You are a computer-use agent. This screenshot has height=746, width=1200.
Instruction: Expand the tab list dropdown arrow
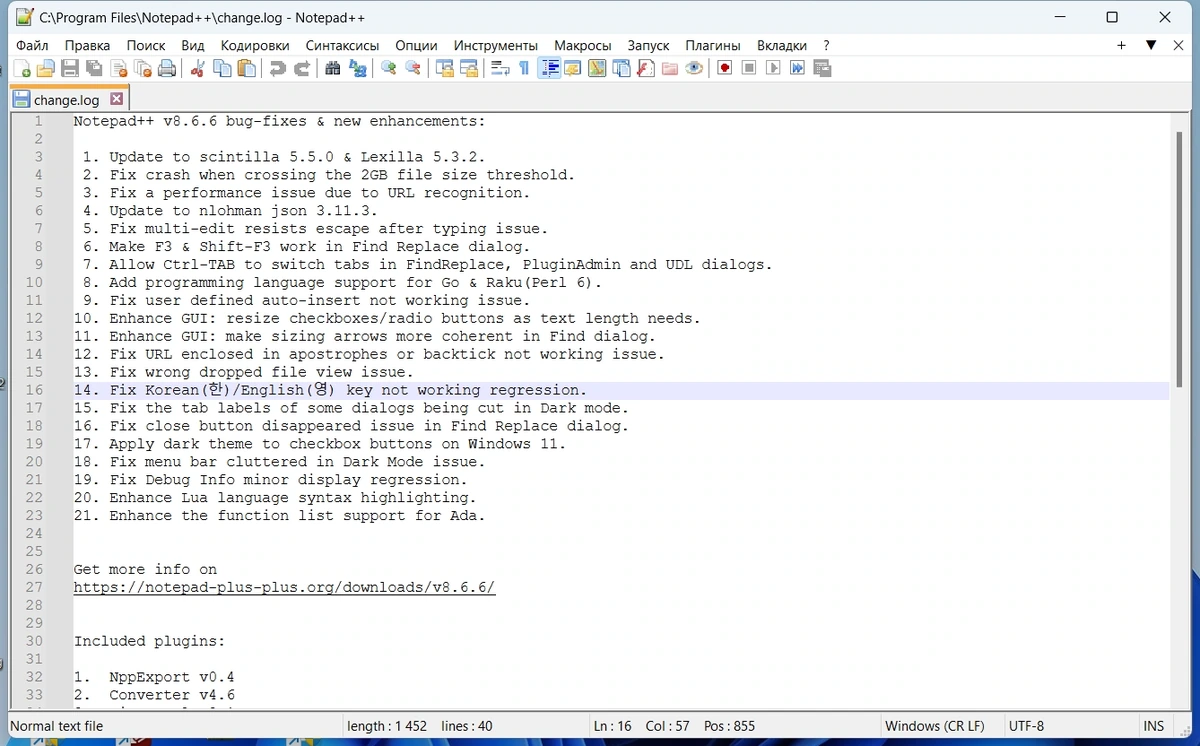(1151, 45)
